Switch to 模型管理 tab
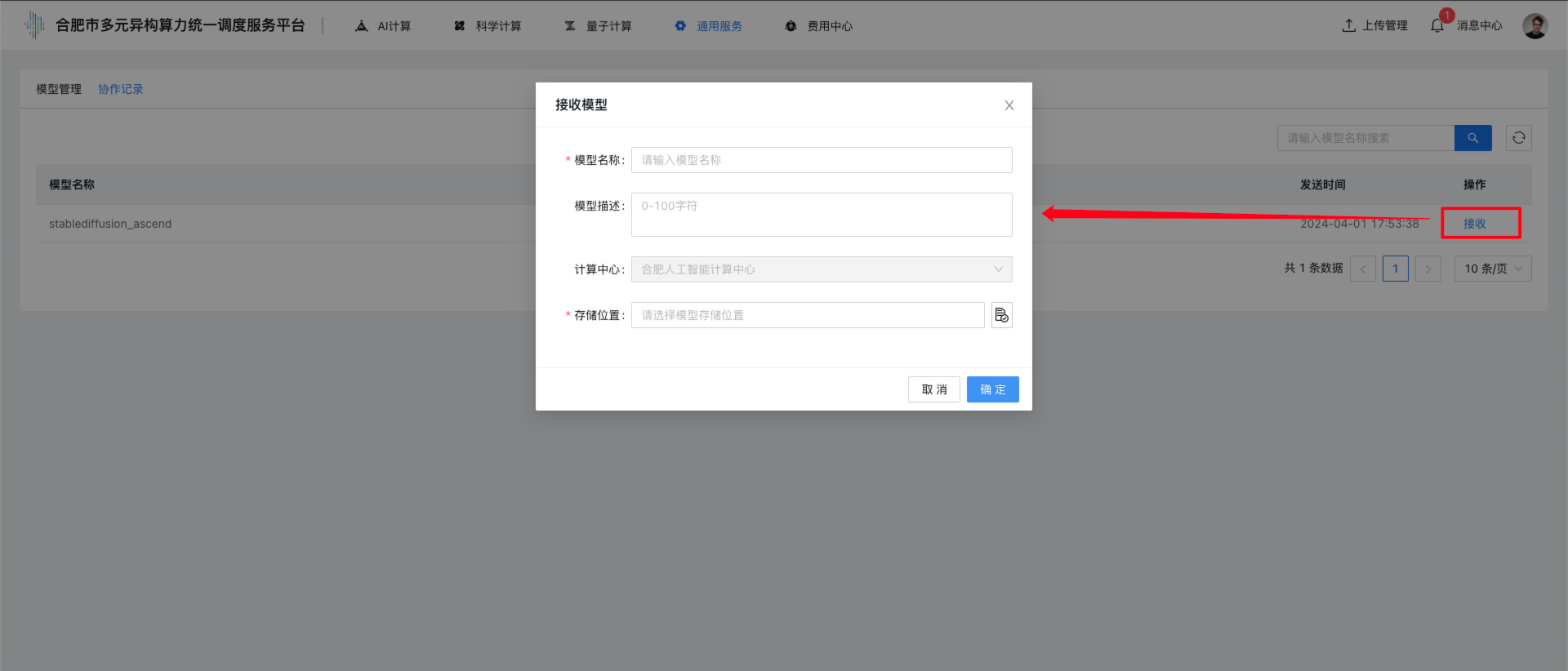Image resolution: width=1568 pixels, height=671 pixels. pyautogui.click(x=59, y=89)
